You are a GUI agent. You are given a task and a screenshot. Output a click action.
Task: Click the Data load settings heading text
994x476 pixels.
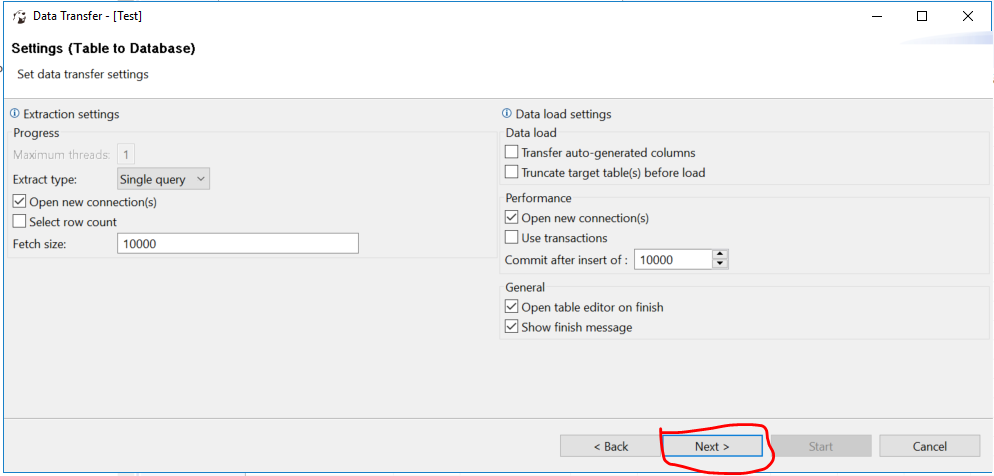click(564, 114)
